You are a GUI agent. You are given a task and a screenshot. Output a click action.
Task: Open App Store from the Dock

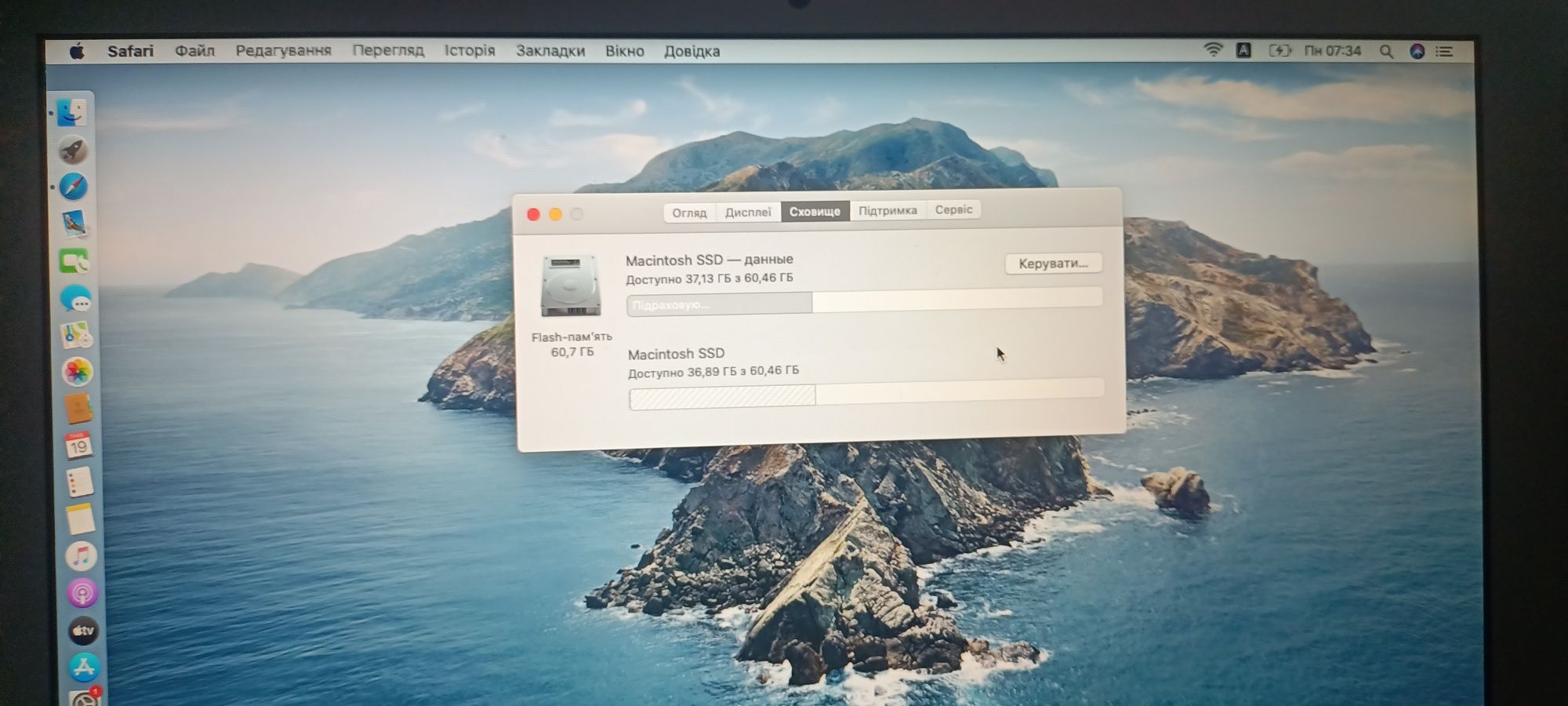click(83, 668)
